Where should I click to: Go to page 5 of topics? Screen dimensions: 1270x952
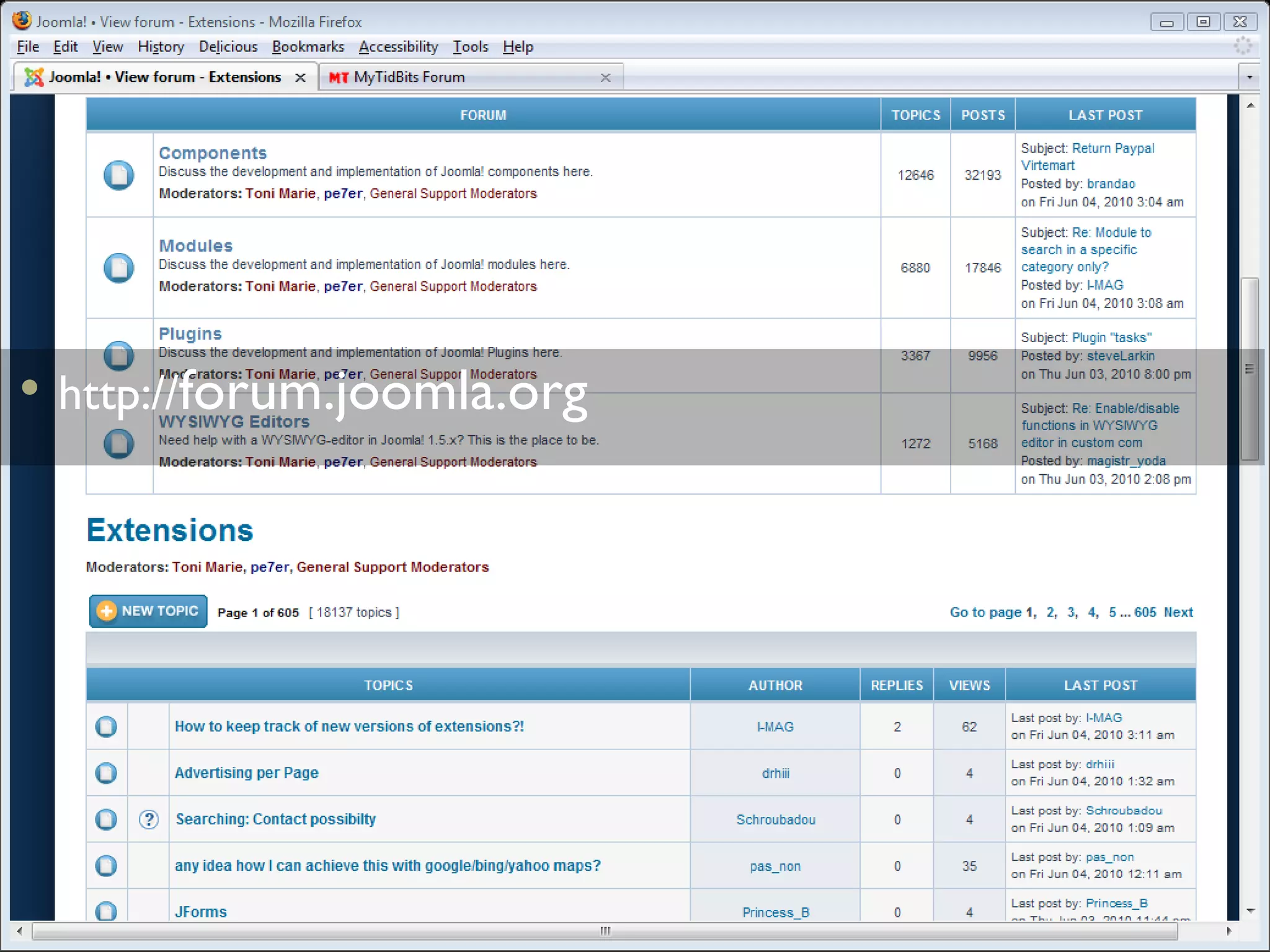tap(1112, 612)
